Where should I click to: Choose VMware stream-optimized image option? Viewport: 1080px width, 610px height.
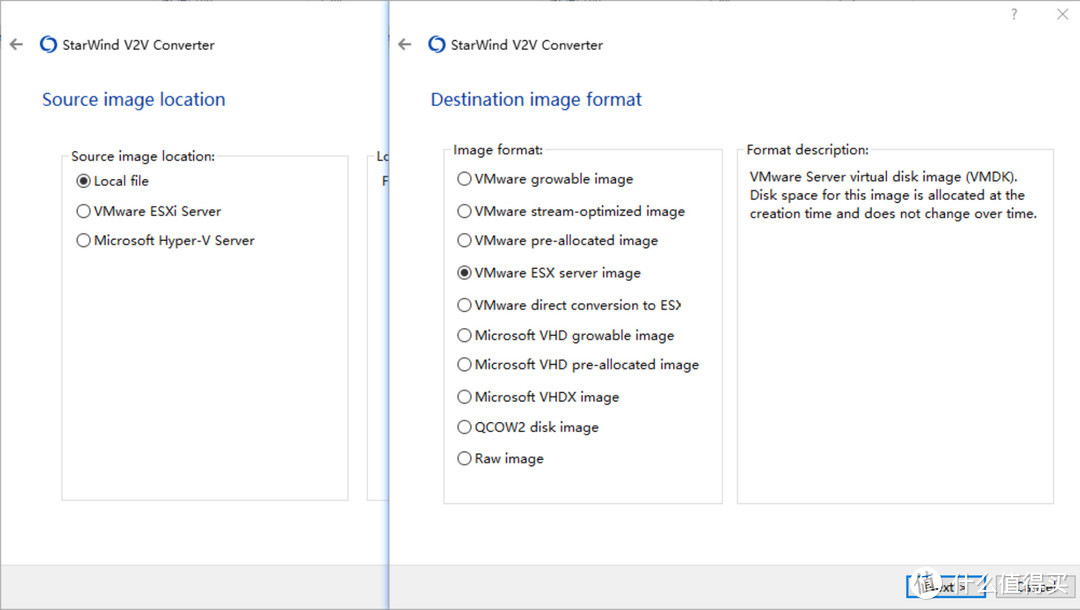(464, 211)
